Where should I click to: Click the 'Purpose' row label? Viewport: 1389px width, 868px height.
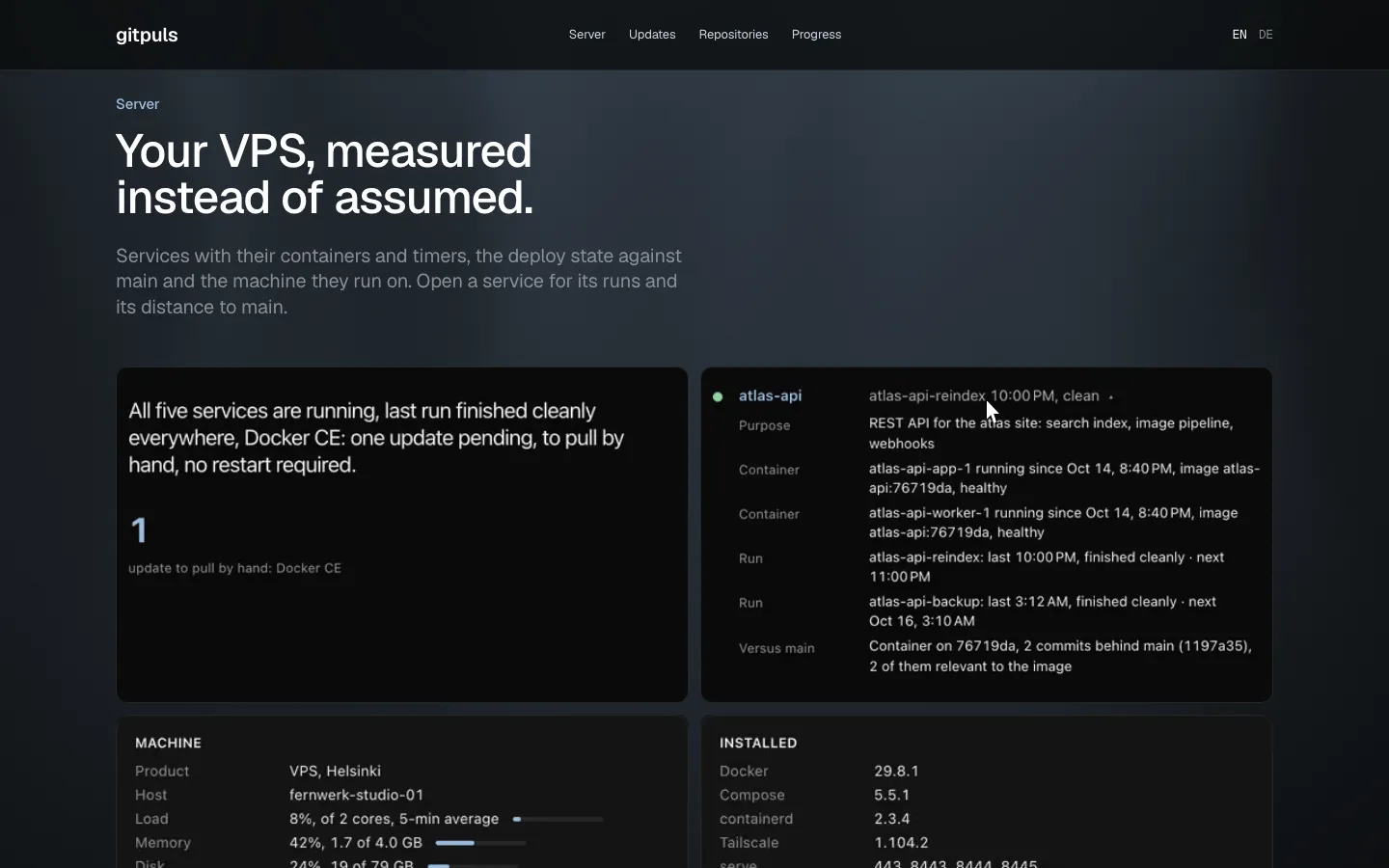[764, 425]
